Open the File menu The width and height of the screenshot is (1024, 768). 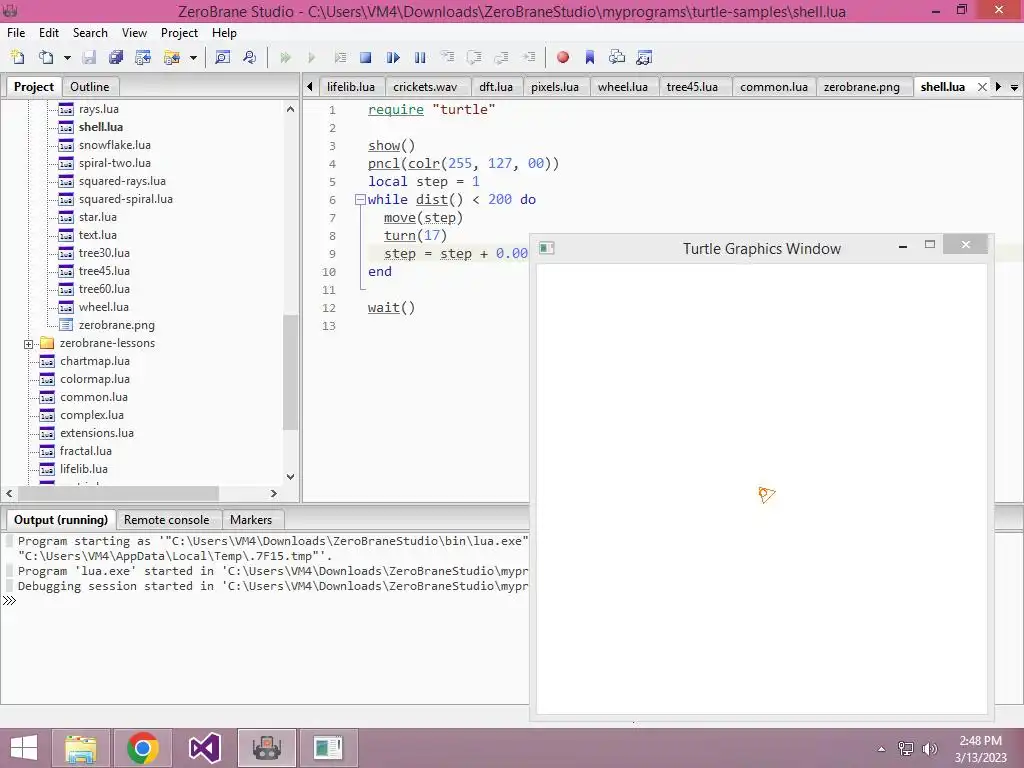tap(16, 33)
